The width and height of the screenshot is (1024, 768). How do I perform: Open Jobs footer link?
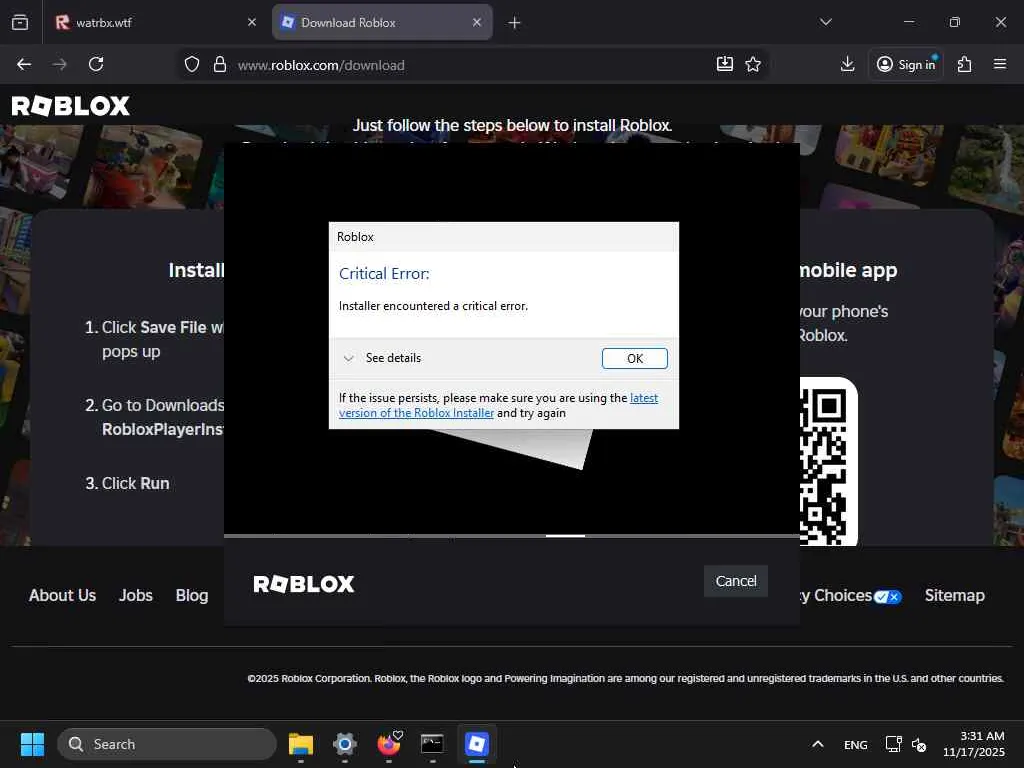(x=136, y=596)
